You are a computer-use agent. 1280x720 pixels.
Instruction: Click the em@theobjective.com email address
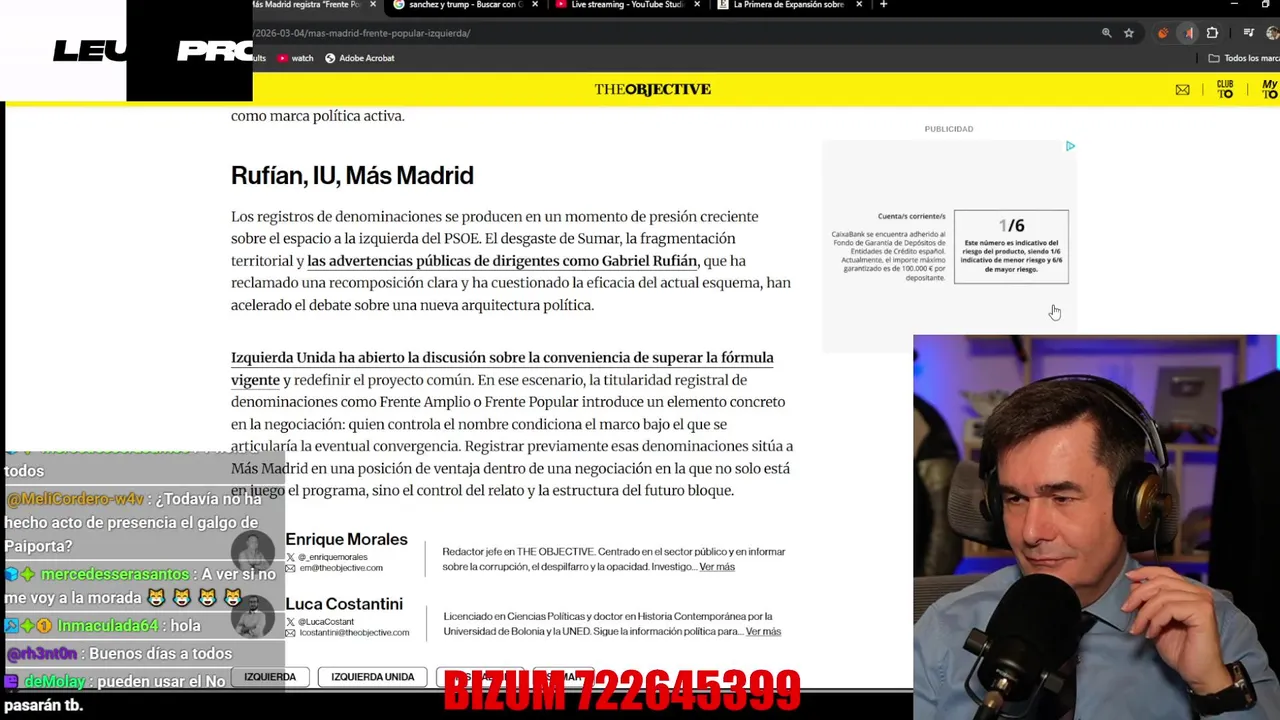[341, 568]
